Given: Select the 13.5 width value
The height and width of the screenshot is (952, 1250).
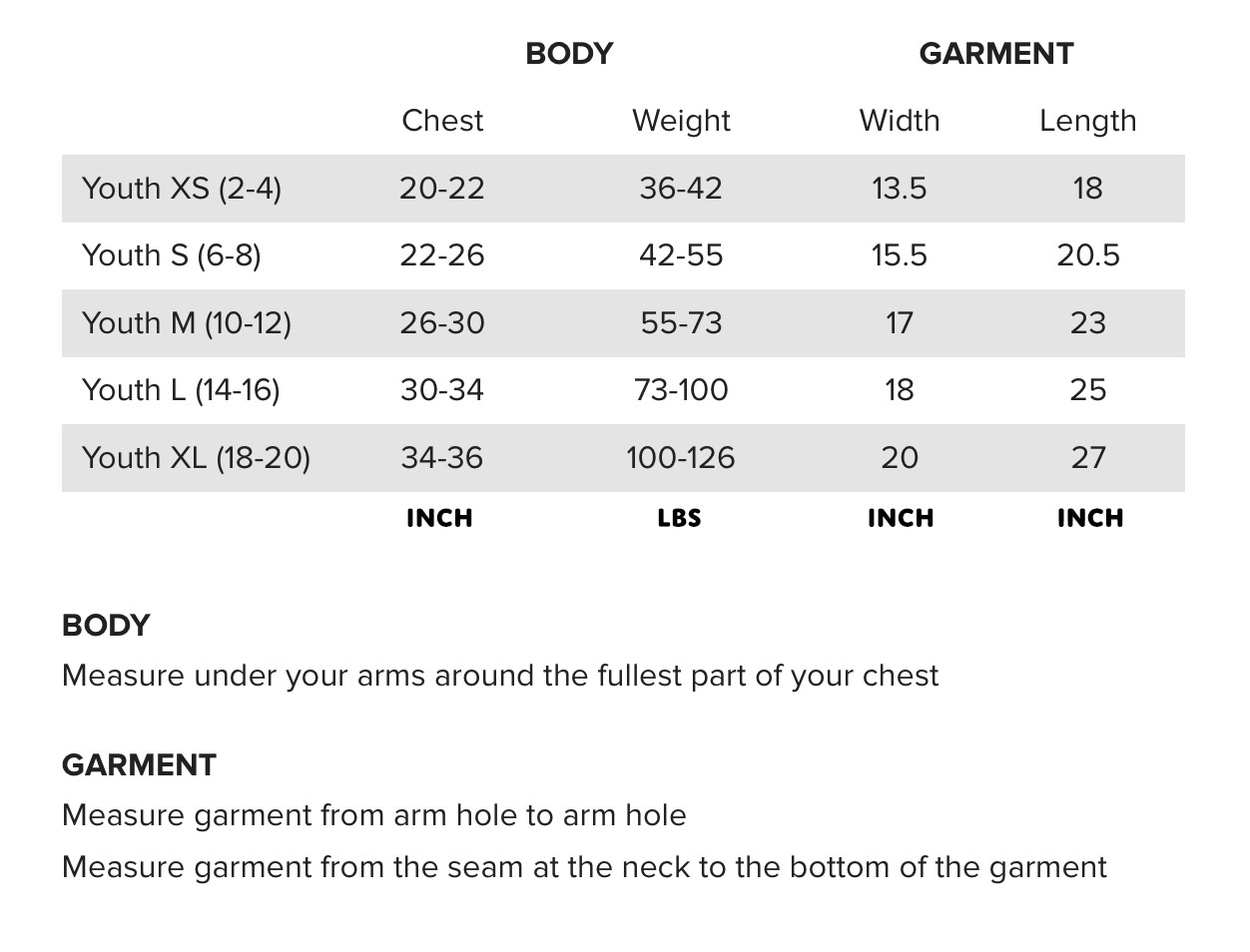Looking at the screenshot, I should click(900, 188).
